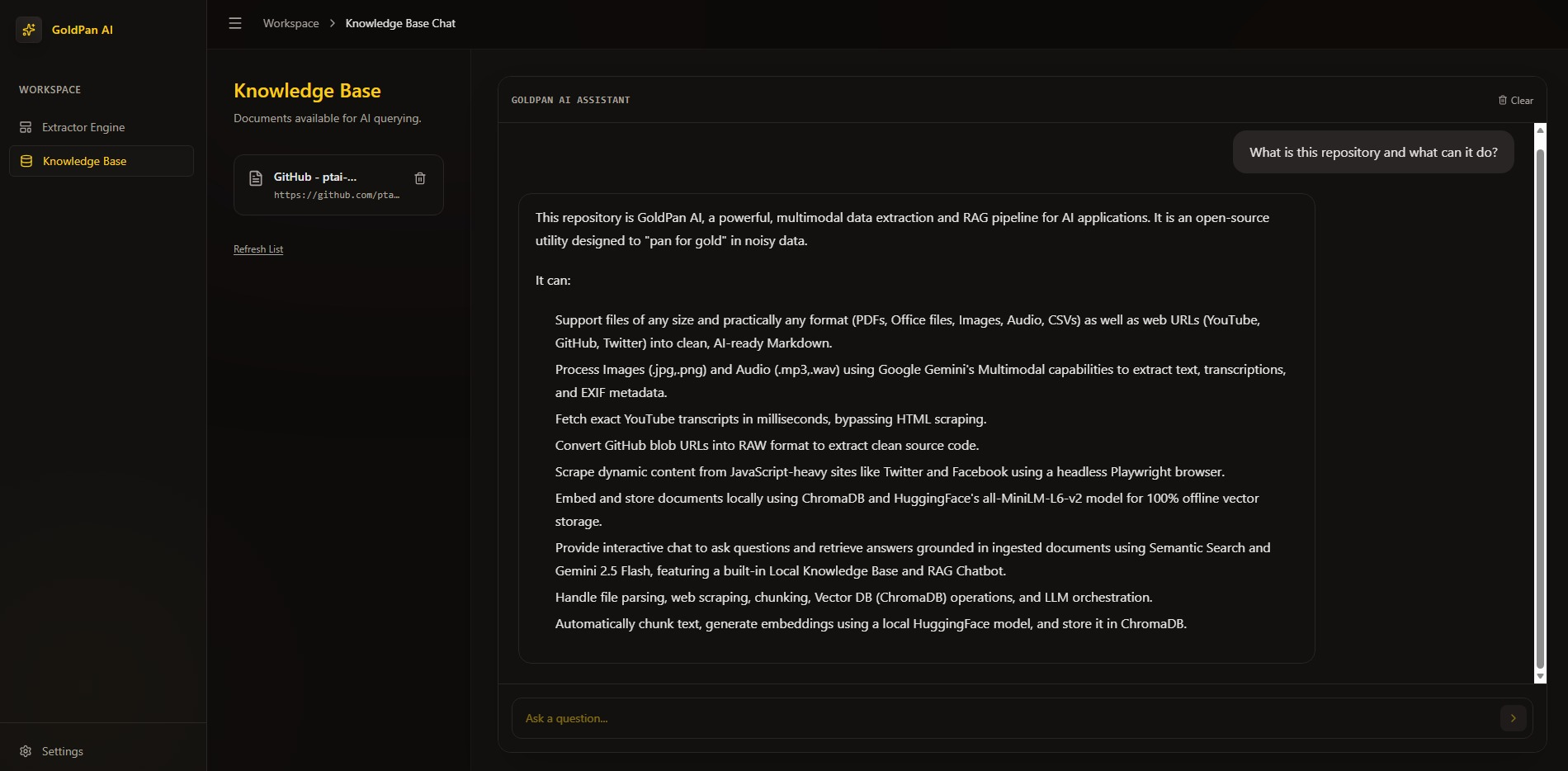Click the breadcrumb chevron separator
The image size is (1568, 771).
[x=333, y=23]
